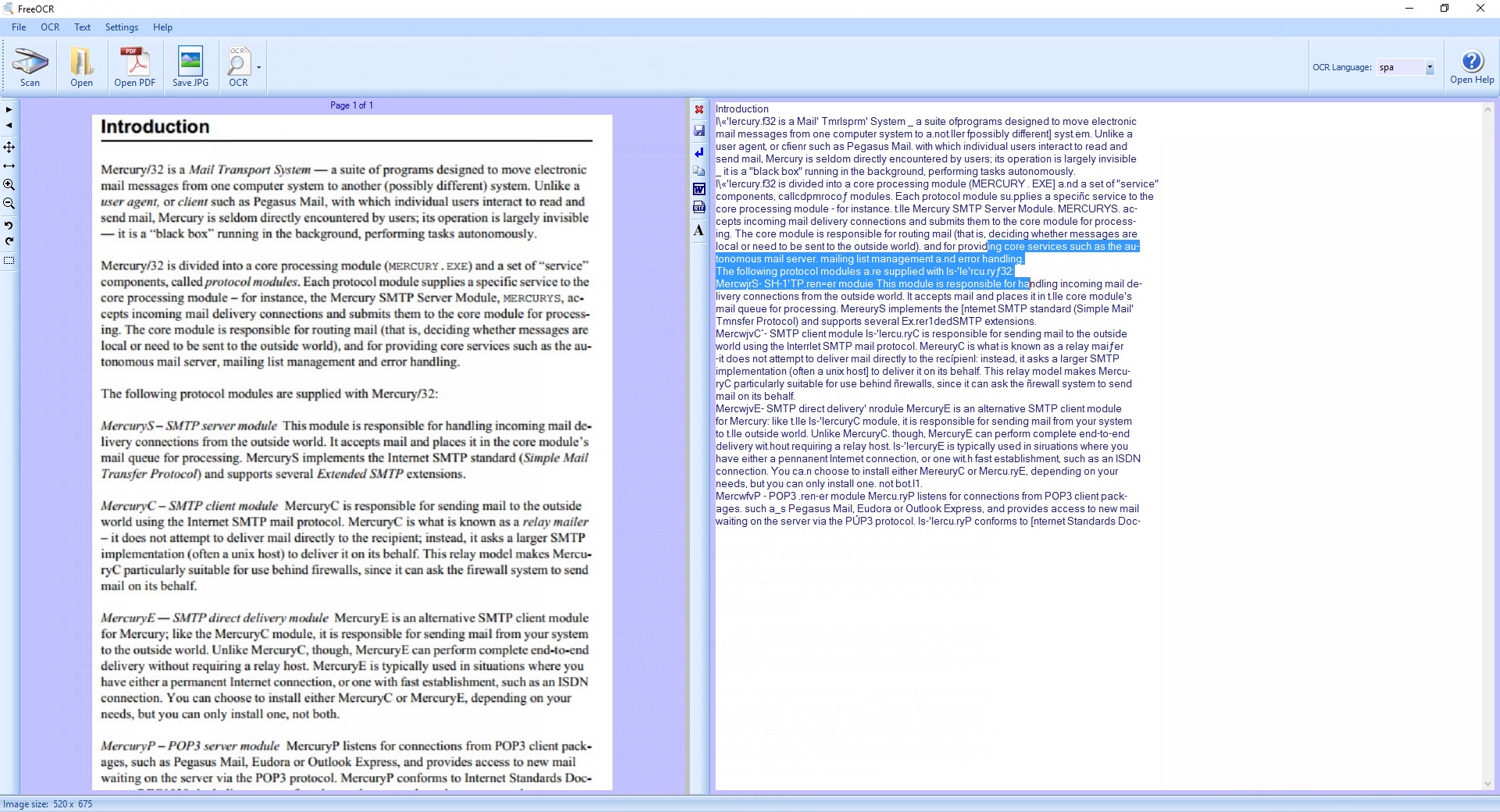Viewport: 1500px width, 812px height.
Task: Click scroll up arrow of text pane
Action: [1487, 109]
